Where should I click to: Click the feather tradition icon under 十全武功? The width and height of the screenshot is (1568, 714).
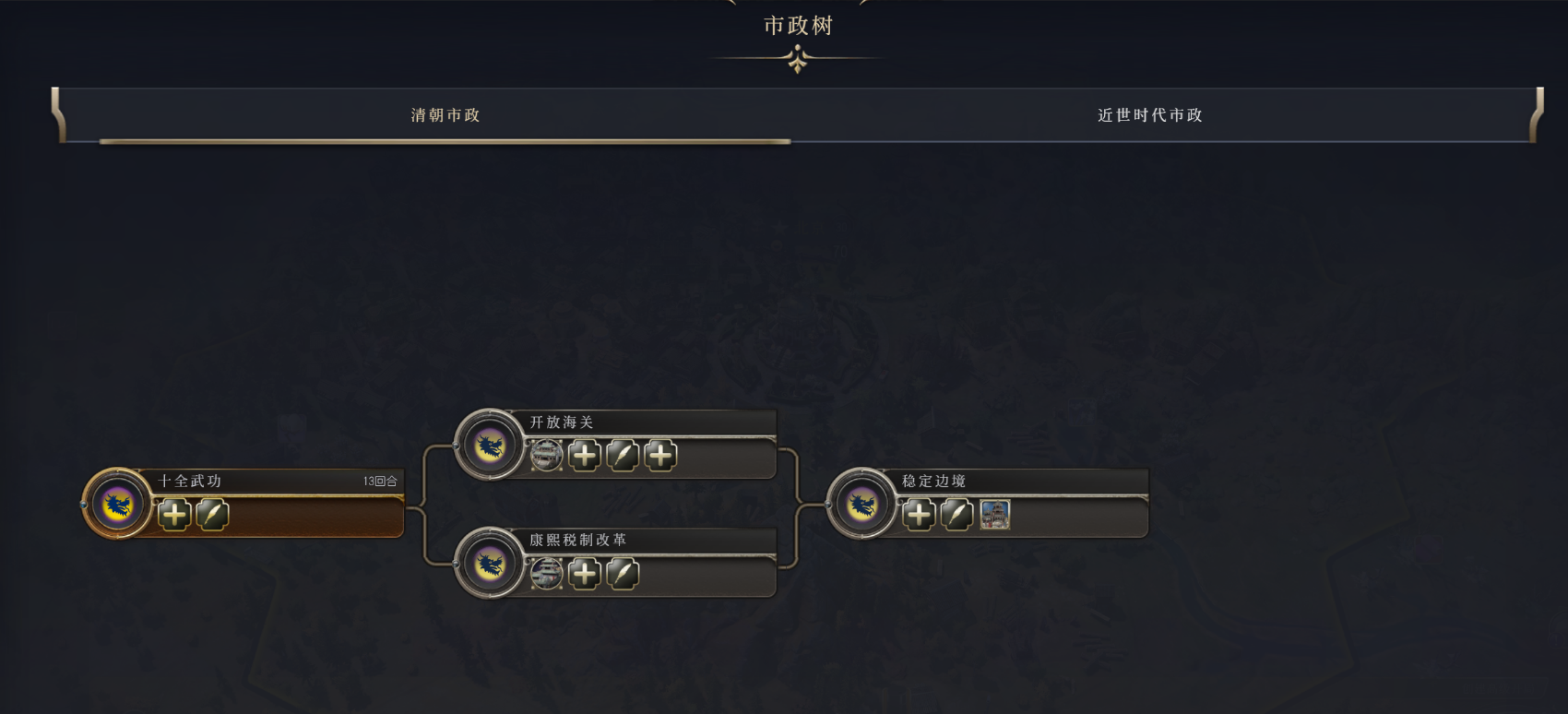click(x=212, y=515)
